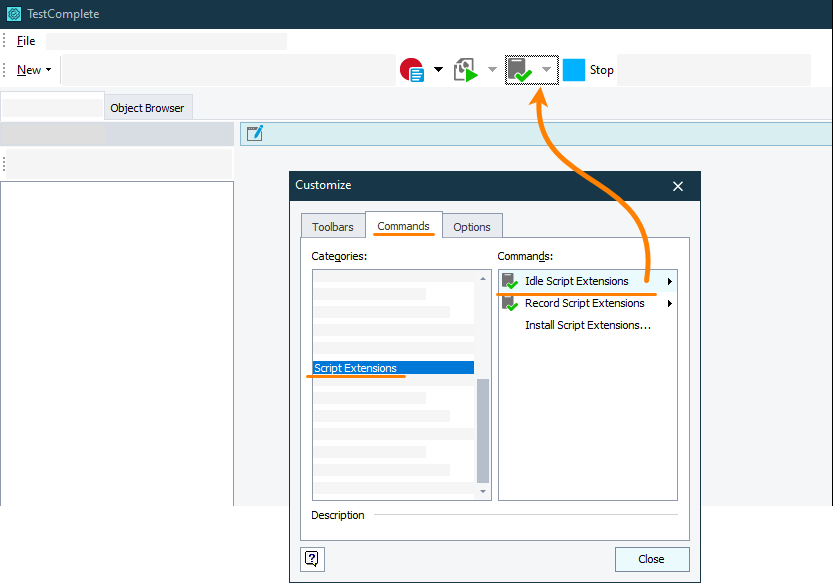Choose Install Script Extensions command
Screen dimensions: 833x583
tap(586, 324)
